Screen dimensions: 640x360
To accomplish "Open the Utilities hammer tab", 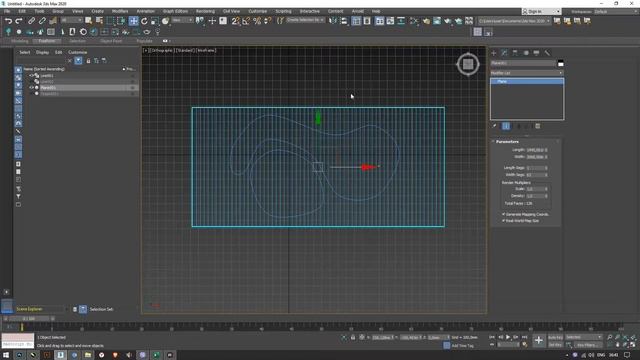I will click(547, 53).
